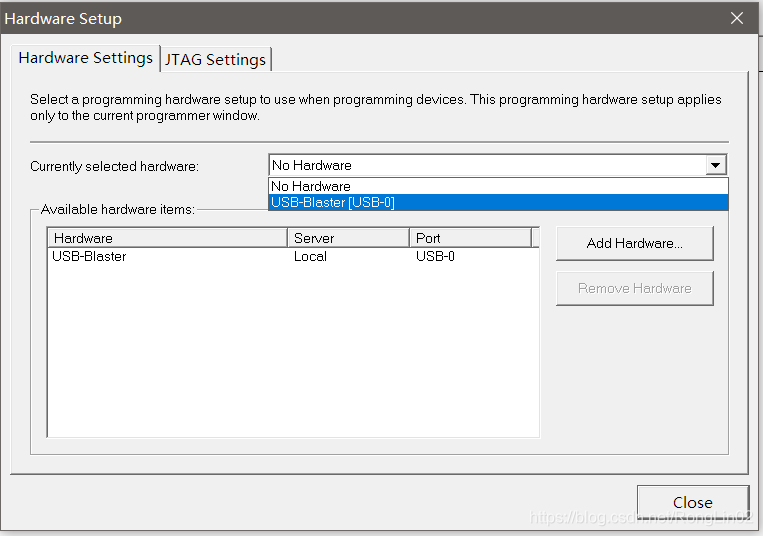Open the currently selected hardware dropdown arrow
The width and height of the screenshot is (763, 536).
click(715, 165)
